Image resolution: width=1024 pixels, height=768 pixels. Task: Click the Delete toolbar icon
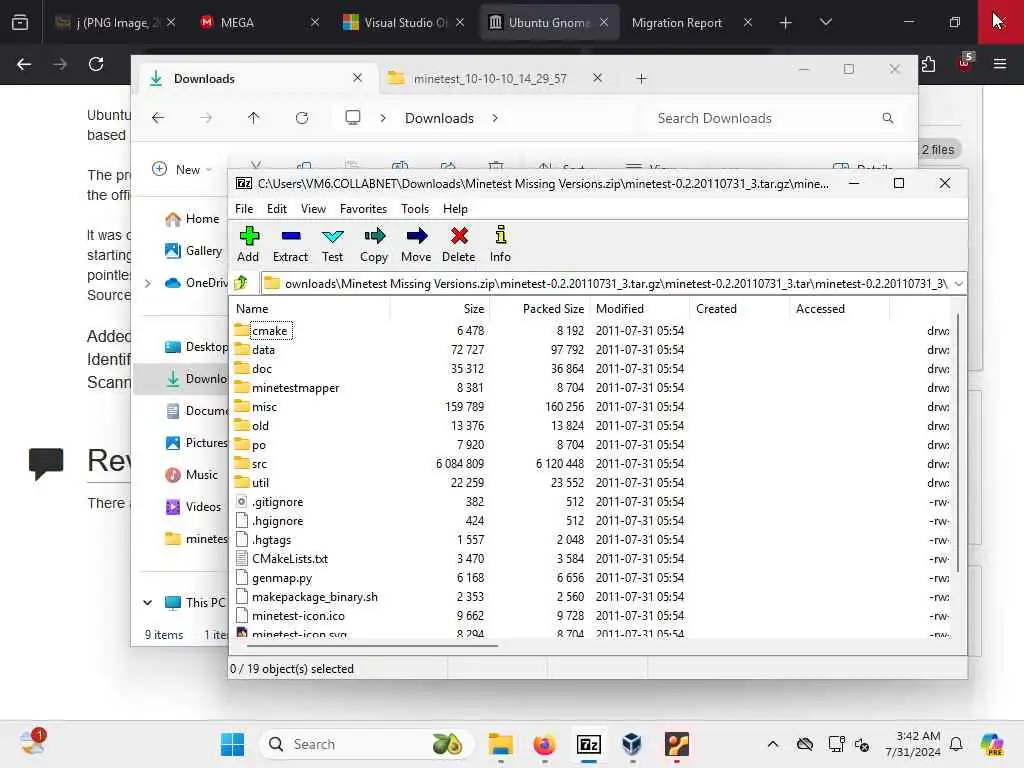tap(458, 244)
